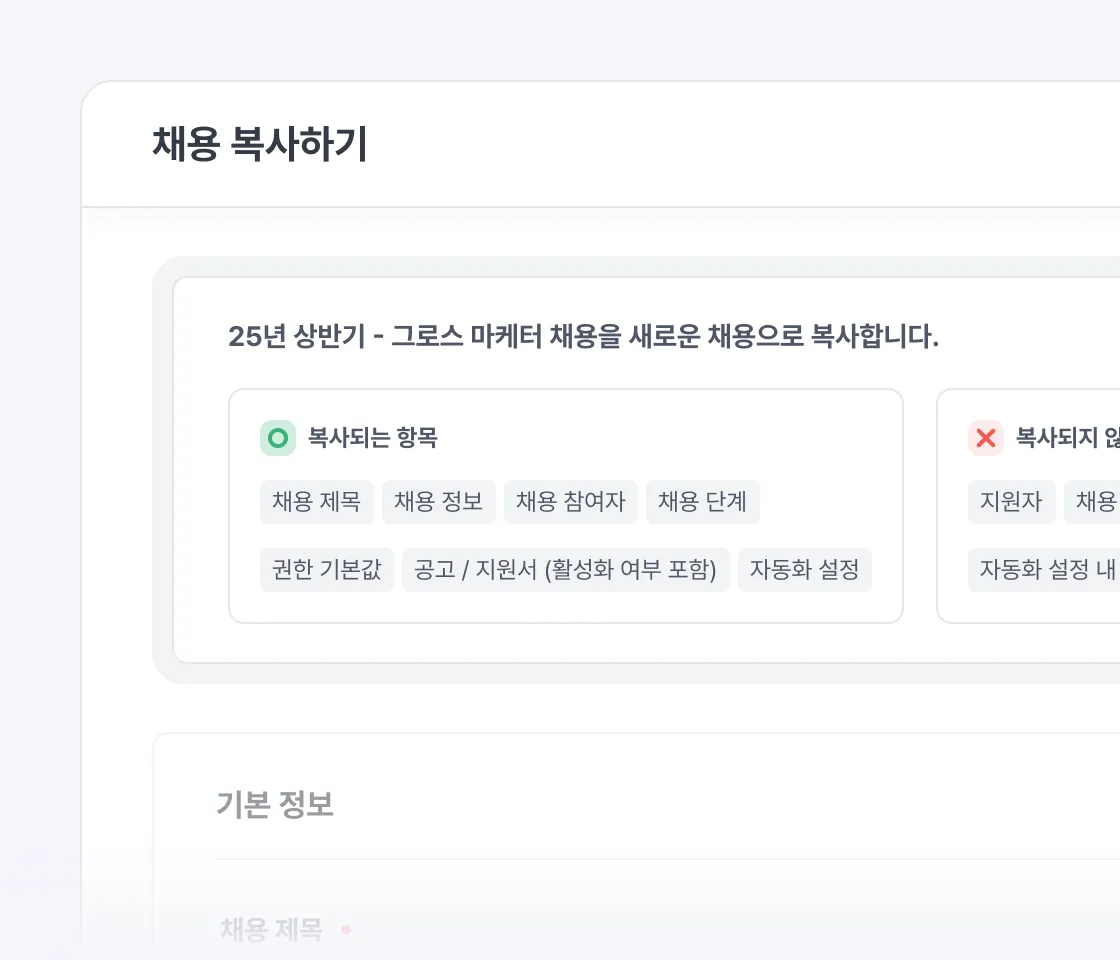The image size is (1120, 960).
Task: Click the 자동화 설정 내 tag
Action: [1044, 570]
